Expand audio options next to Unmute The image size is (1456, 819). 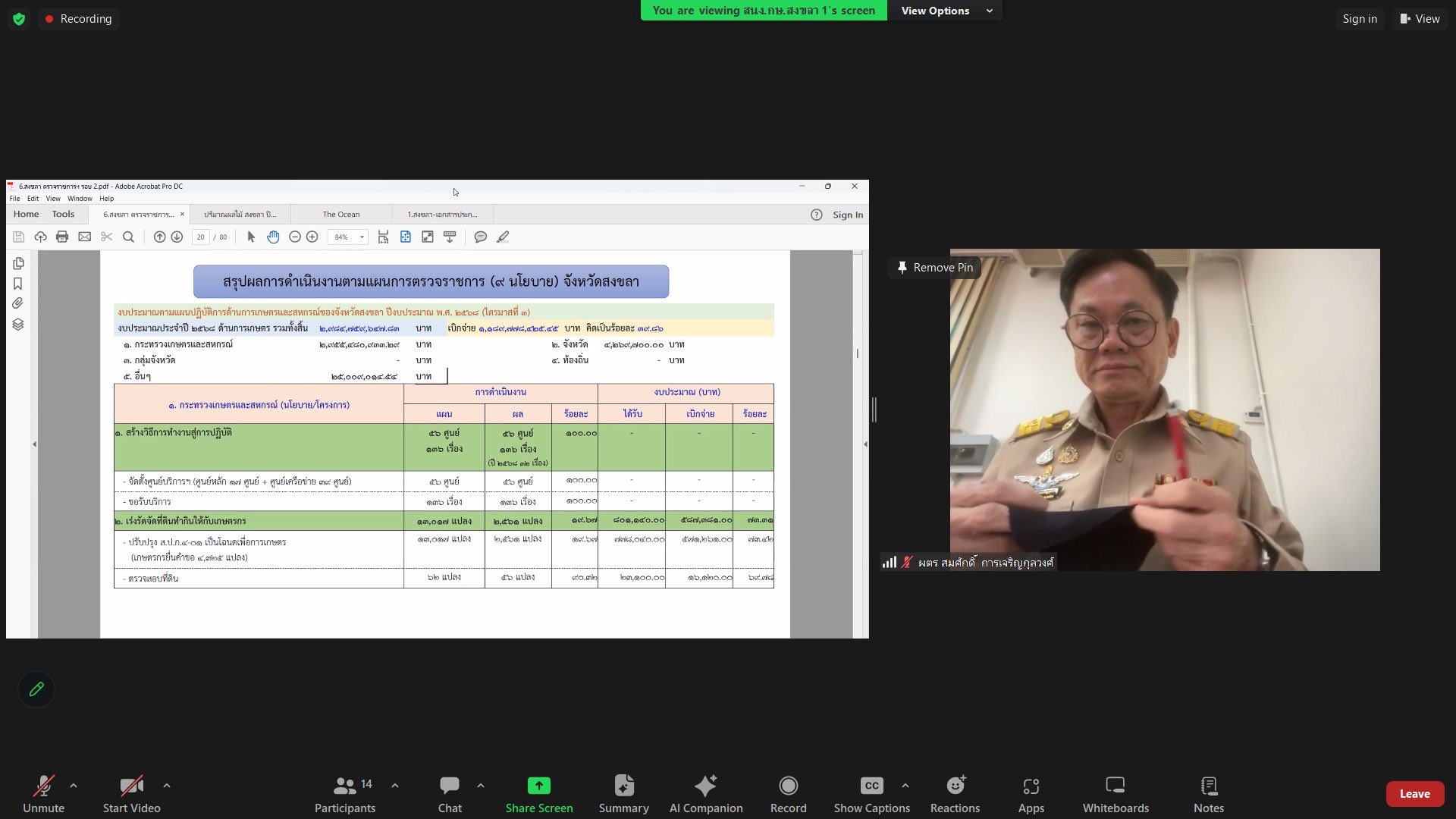pos(74,786)
